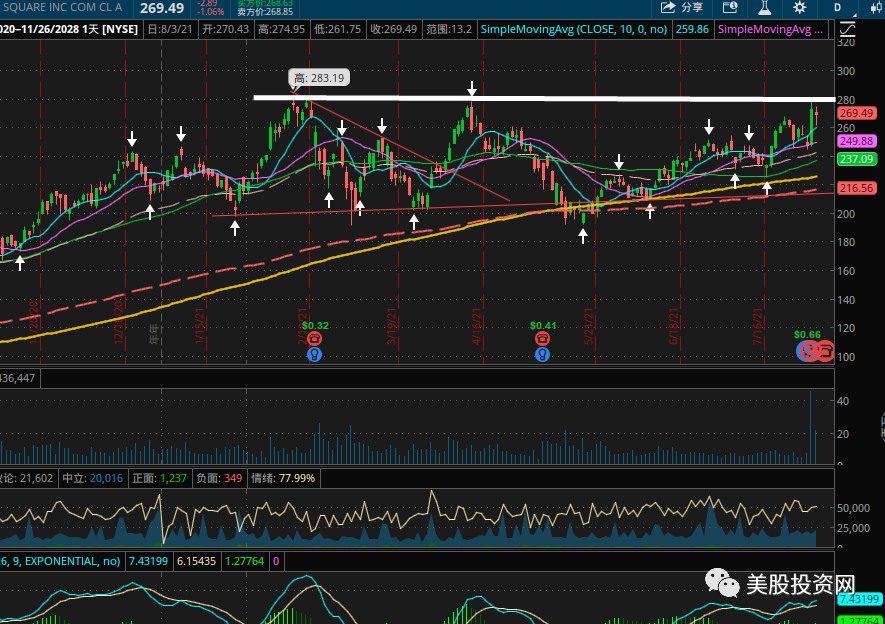885x624 pixels.
Task: Click the last price 269.49 in header
Action: click(x=162, y=8)
